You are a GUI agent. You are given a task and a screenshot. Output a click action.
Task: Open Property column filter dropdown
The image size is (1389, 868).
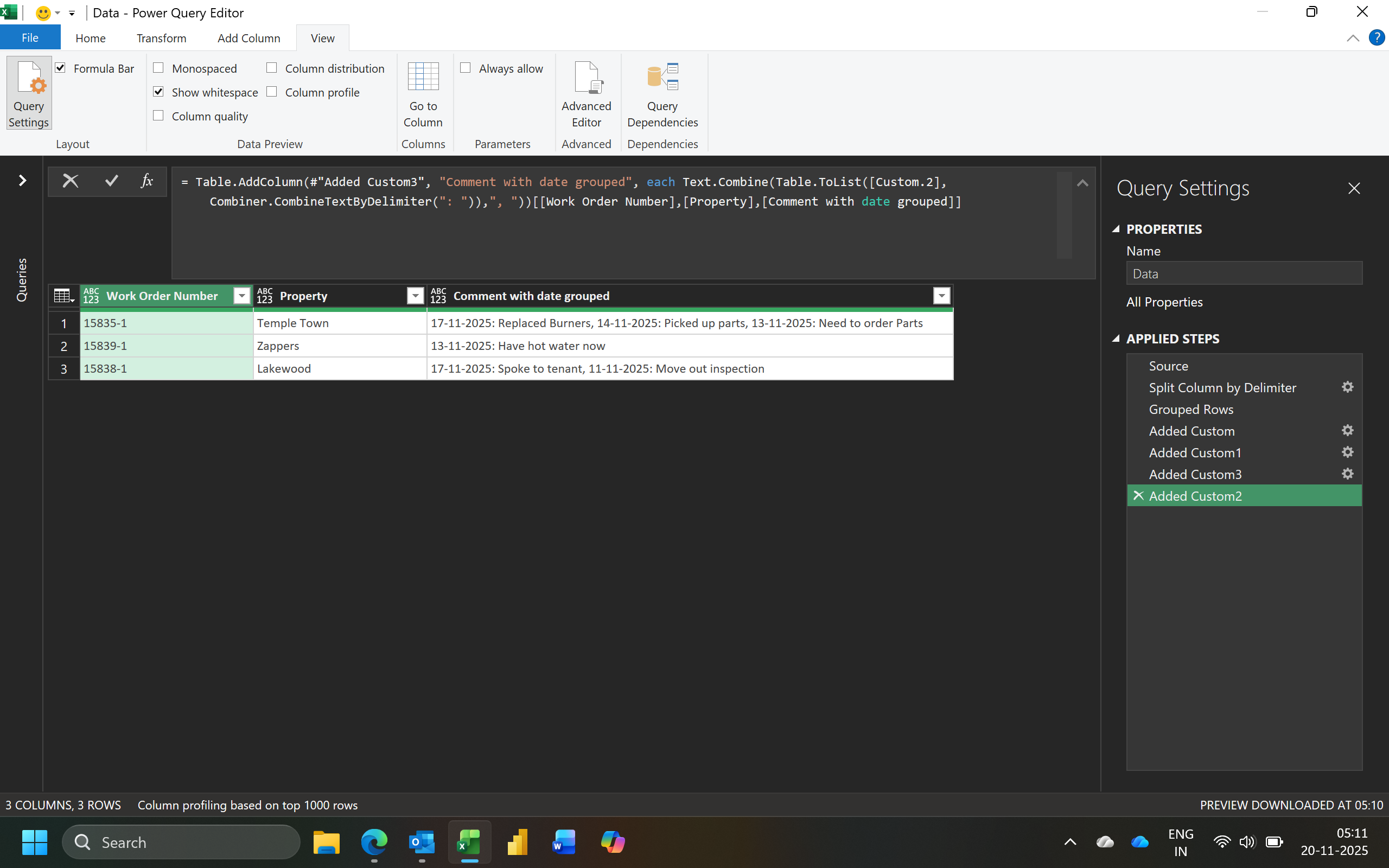coord(415,296)
